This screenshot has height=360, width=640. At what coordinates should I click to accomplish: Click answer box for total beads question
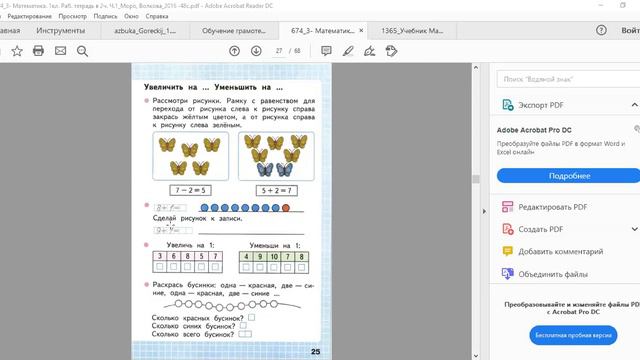pos(245,334)
